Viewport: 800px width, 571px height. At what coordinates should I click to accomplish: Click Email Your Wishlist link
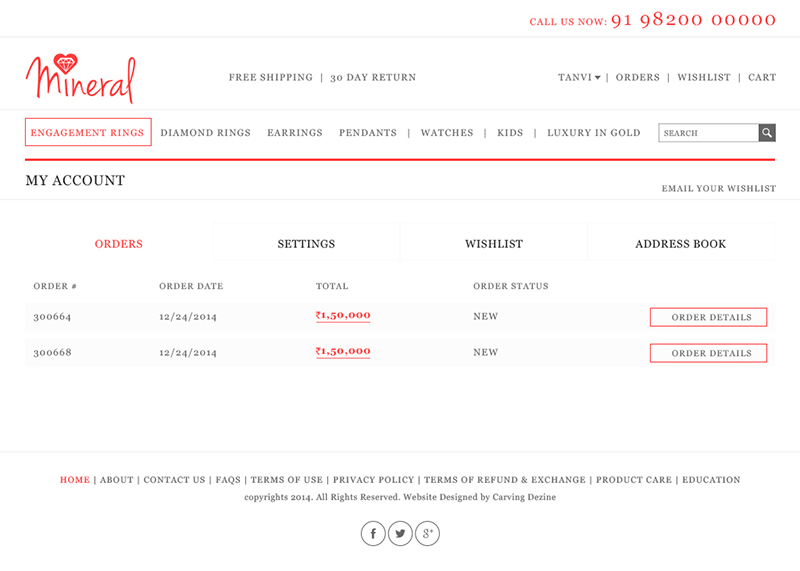718,189
